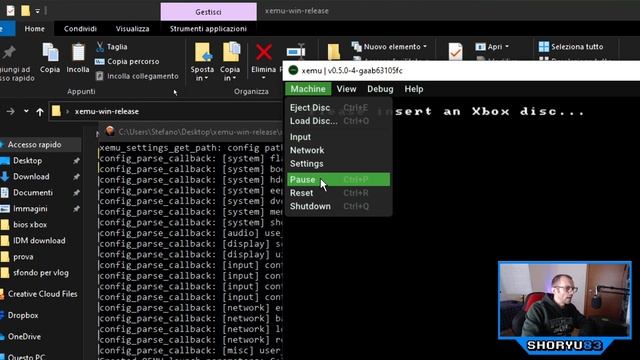Switch to the Visualizza ribbon tab
Viewport: 640px width, 360px height.
pyautogui.click(x=132, y=29)
